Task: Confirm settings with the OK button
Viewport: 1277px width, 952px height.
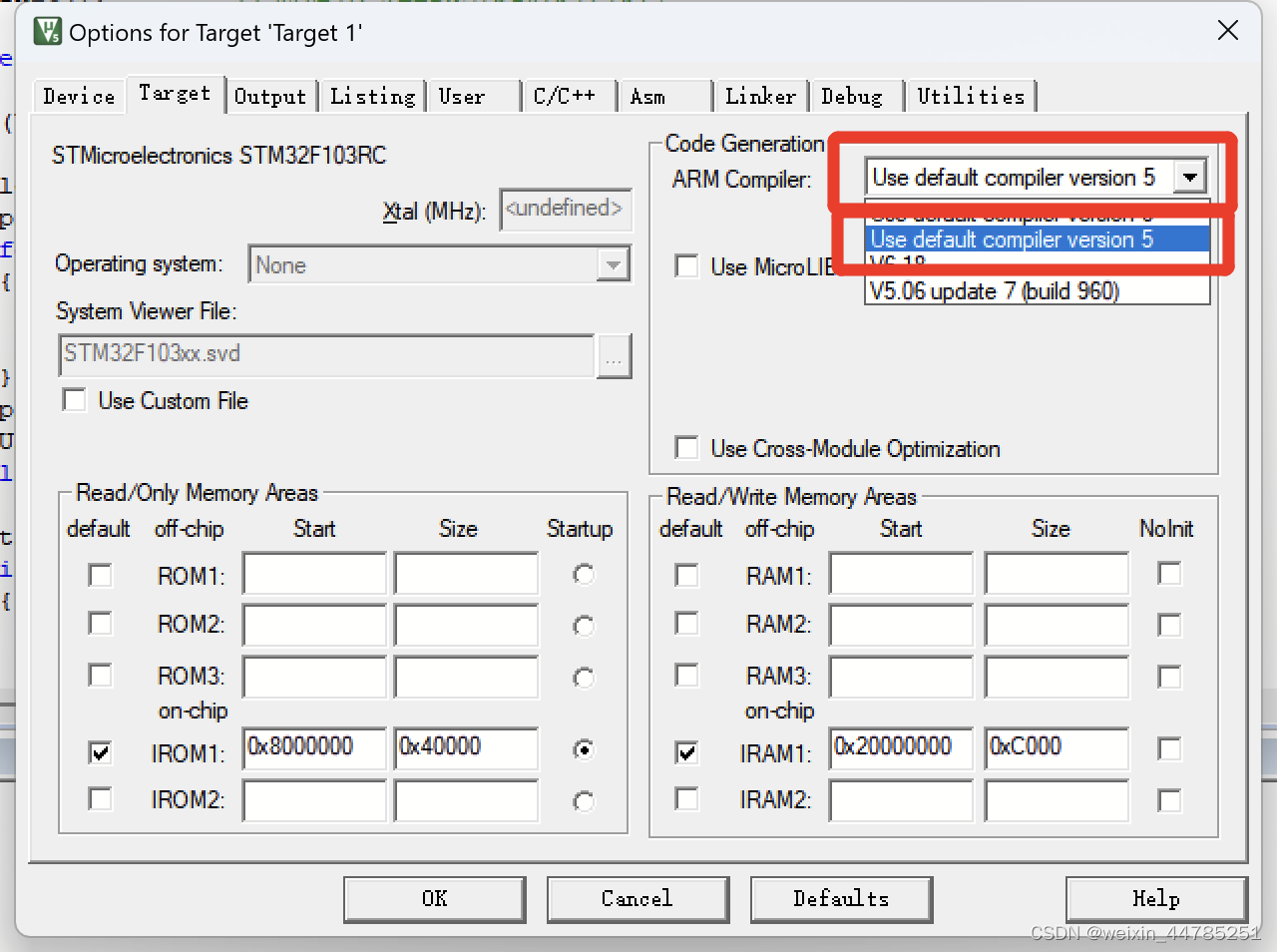Action: click(435, 899)
